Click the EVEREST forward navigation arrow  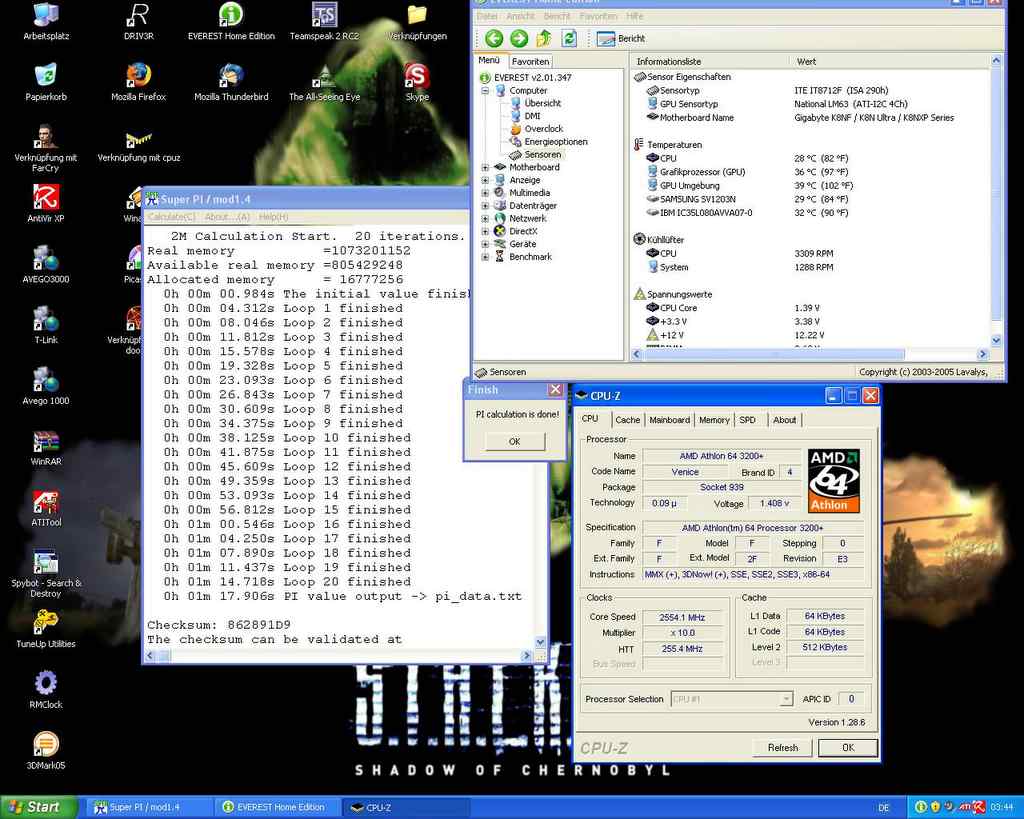(519, 39)
